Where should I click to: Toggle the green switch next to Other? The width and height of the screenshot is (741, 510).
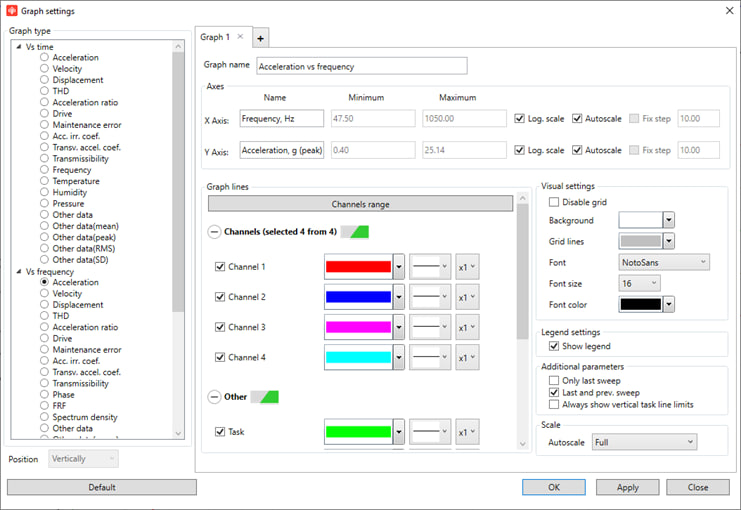[x=265, y=397]
